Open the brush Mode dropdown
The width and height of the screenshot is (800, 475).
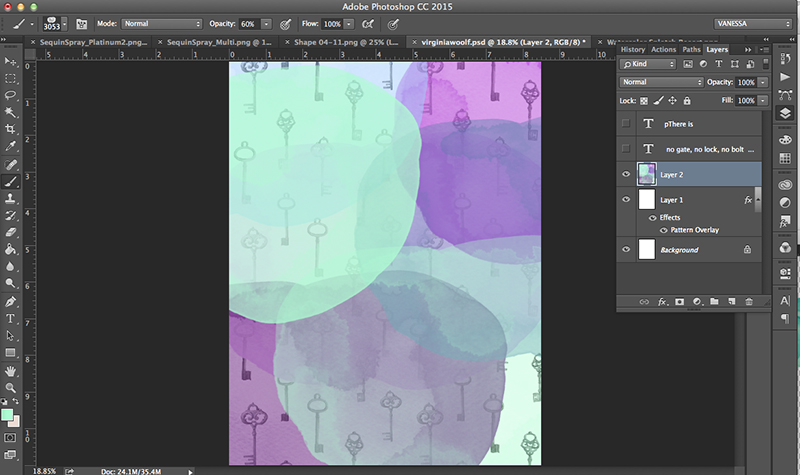click(162, 24)
